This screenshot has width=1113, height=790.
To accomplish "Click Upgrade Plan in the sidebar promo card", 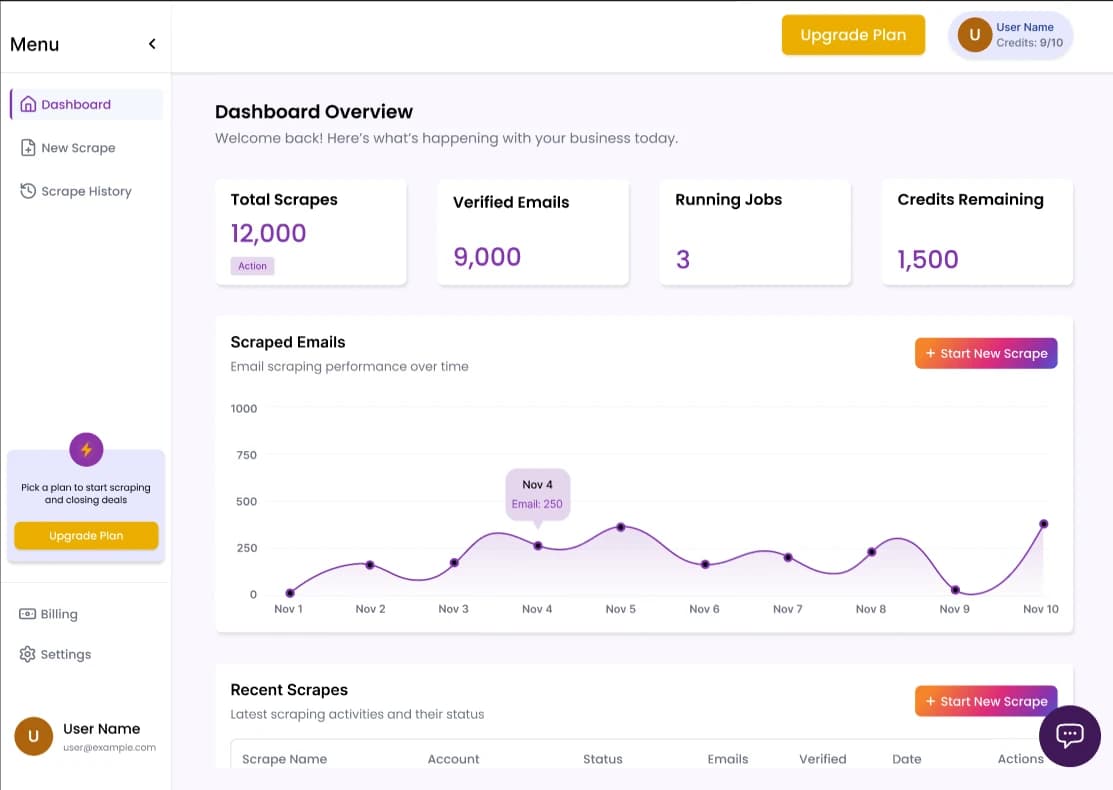I will 86,536.
